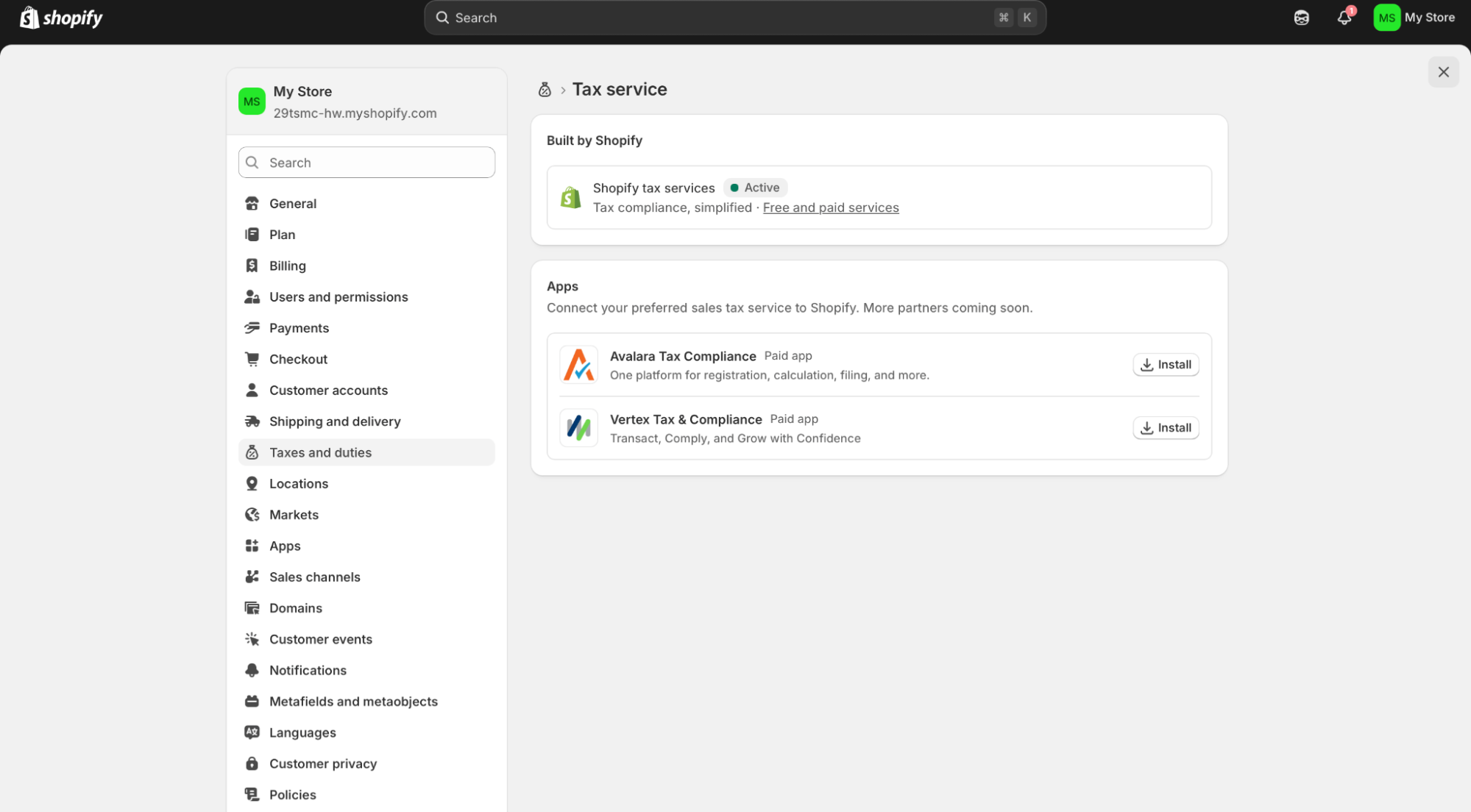
Task: Open Customer events label
Action: pyautogui.click(x=321, y=639)
